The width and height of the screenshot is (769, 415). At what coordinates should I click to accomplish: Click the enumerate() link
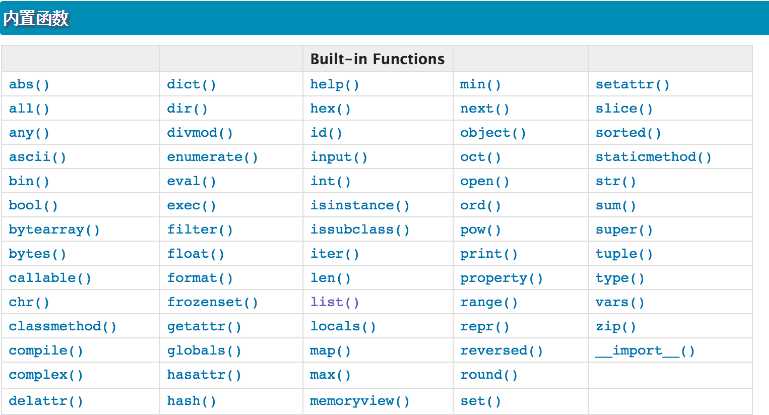[212, 157]
